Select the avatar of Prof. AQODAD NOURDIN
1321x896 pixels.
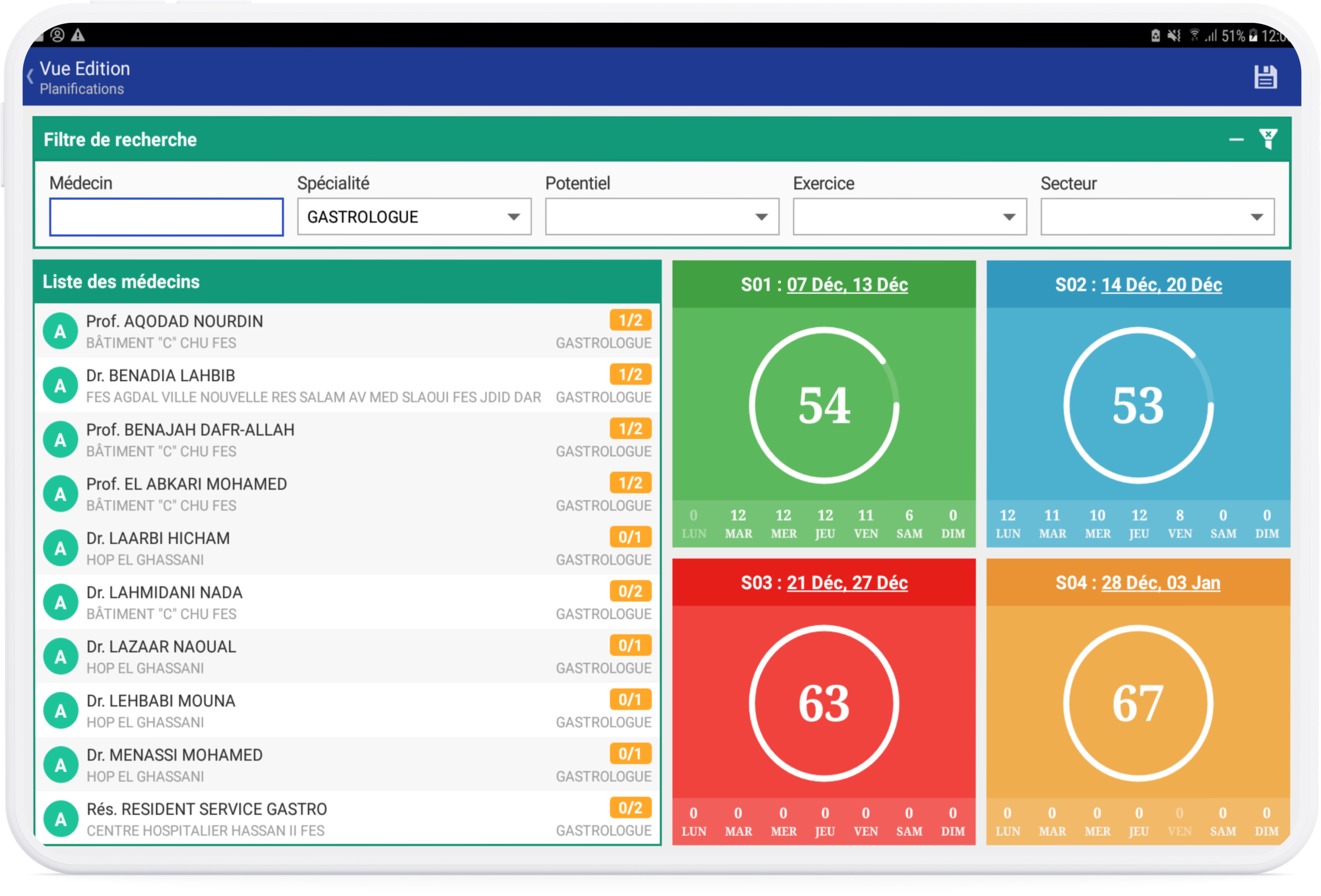click(x=60, y=331)
